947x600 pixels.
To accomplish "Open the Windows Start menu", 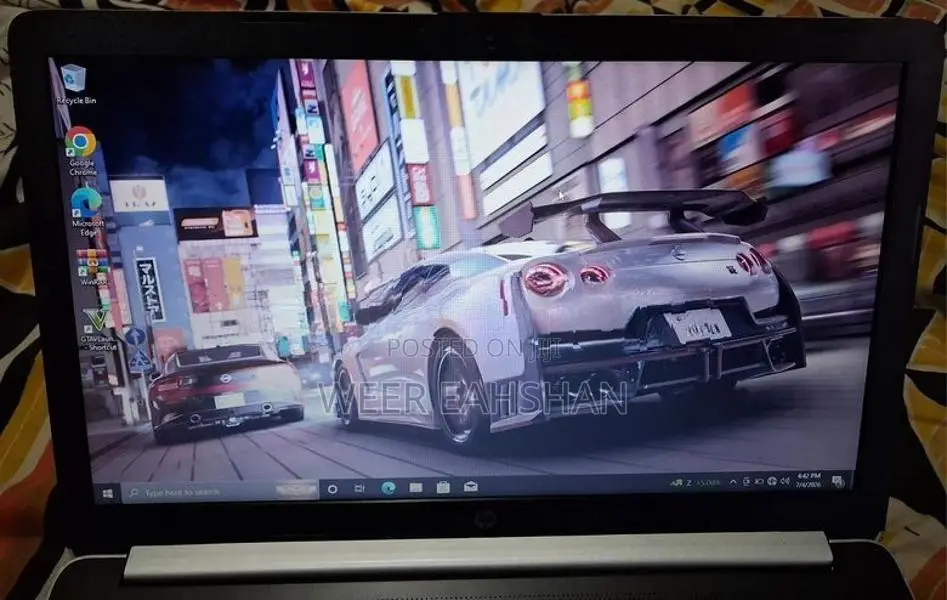I will tap(108, 494).
